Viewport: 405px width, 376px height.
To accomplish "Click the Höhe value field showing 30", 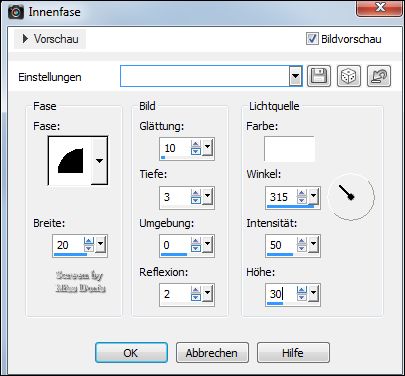I will point(282,294).
